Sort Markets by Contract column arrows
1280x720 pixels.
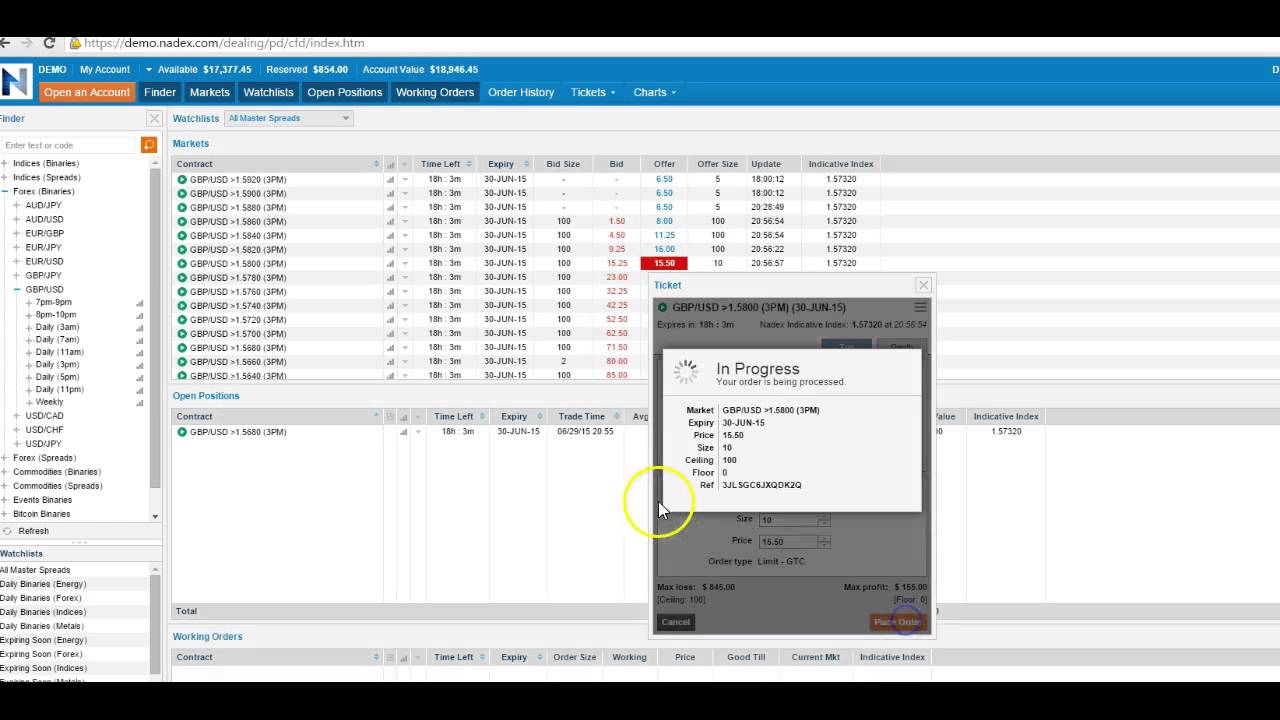(x=377, y=164)
